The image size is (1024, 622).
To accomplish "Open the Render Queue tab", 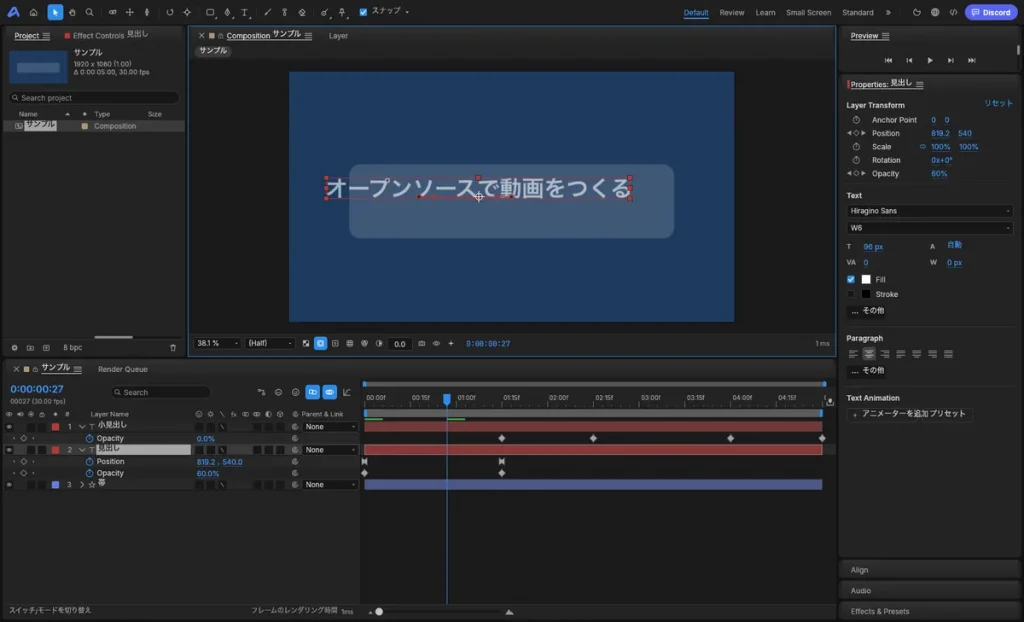I will tap(122, 369).
